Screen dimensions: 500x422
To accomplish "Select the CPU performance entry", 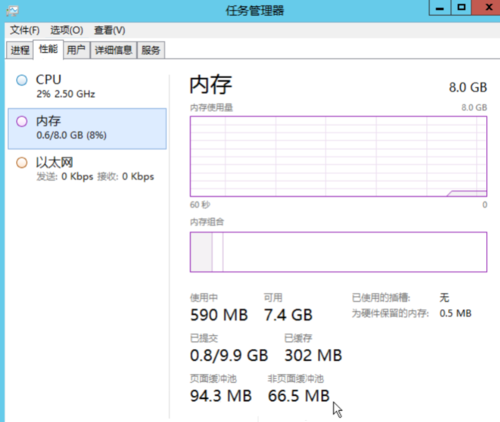I will click(x=87, y=87).
